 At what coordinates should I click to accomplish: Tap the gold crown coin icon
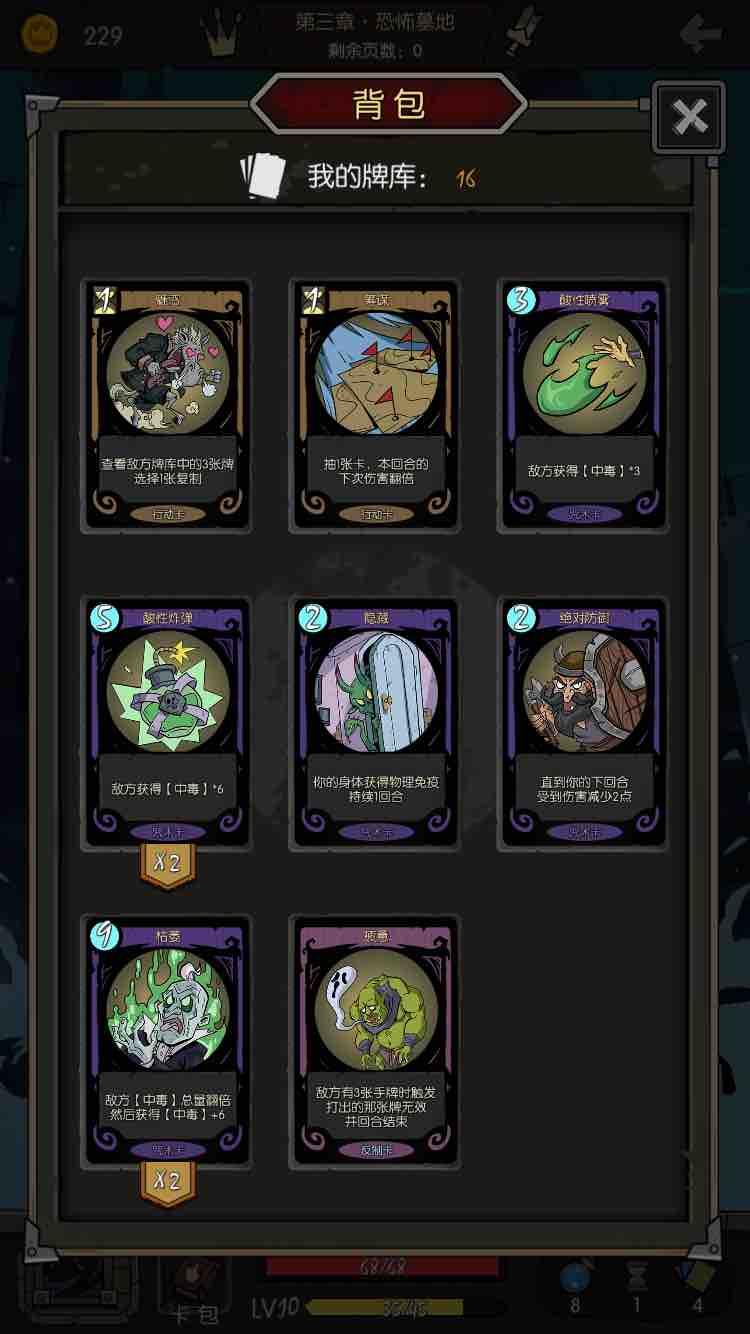click(x=39, y=35)
